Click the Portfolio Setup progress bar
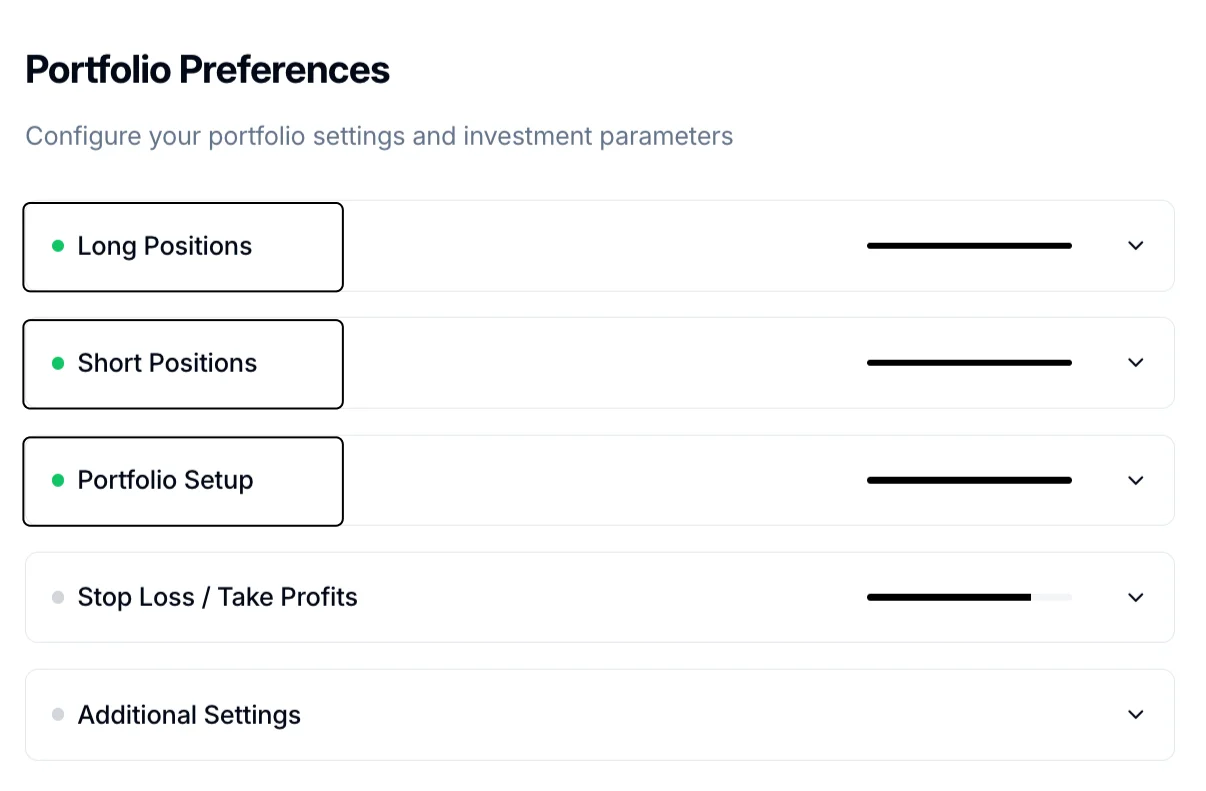1206x791 pixels. point(969,480)
